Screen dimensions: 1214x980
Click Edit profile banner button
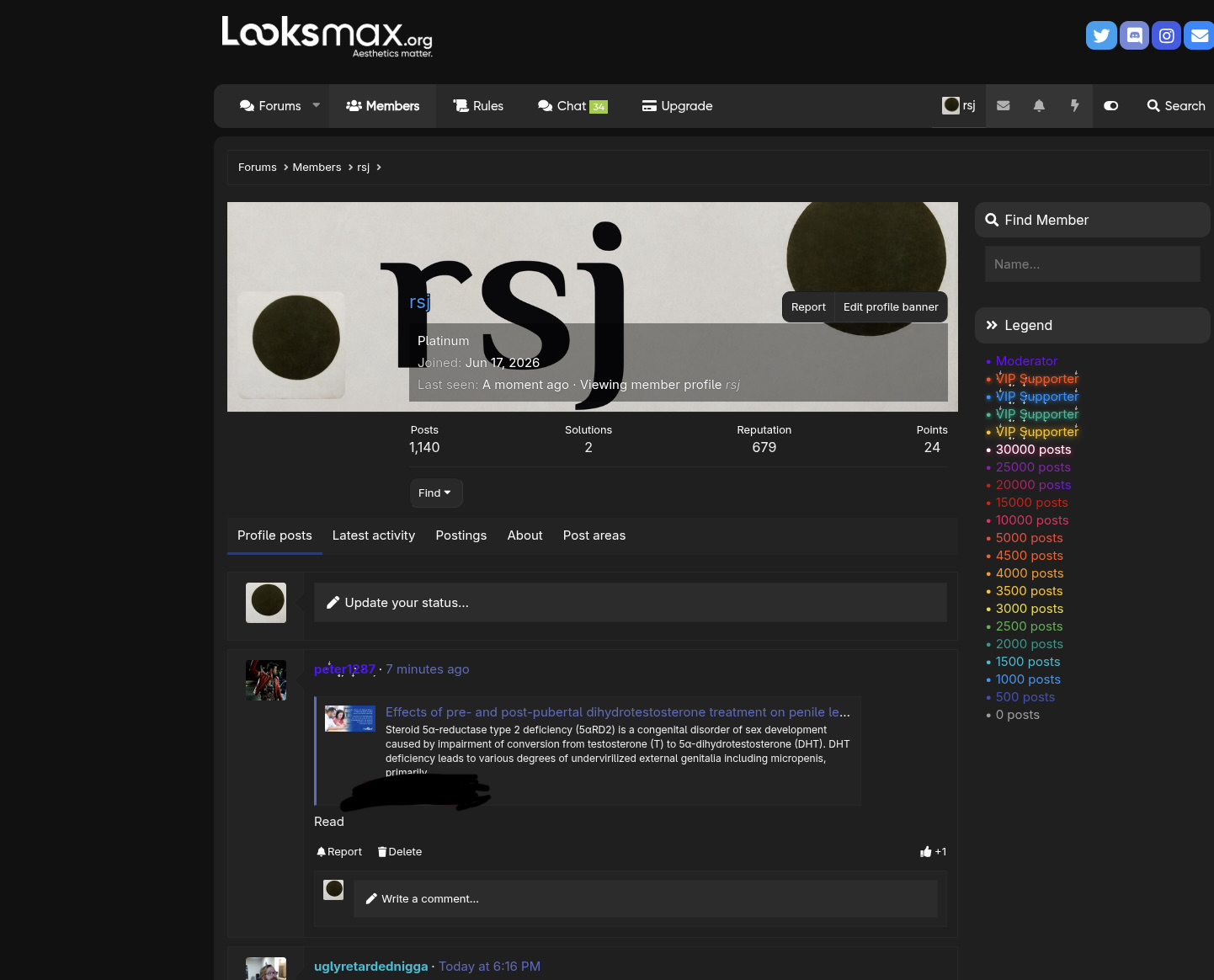click(x=891, y=307)
